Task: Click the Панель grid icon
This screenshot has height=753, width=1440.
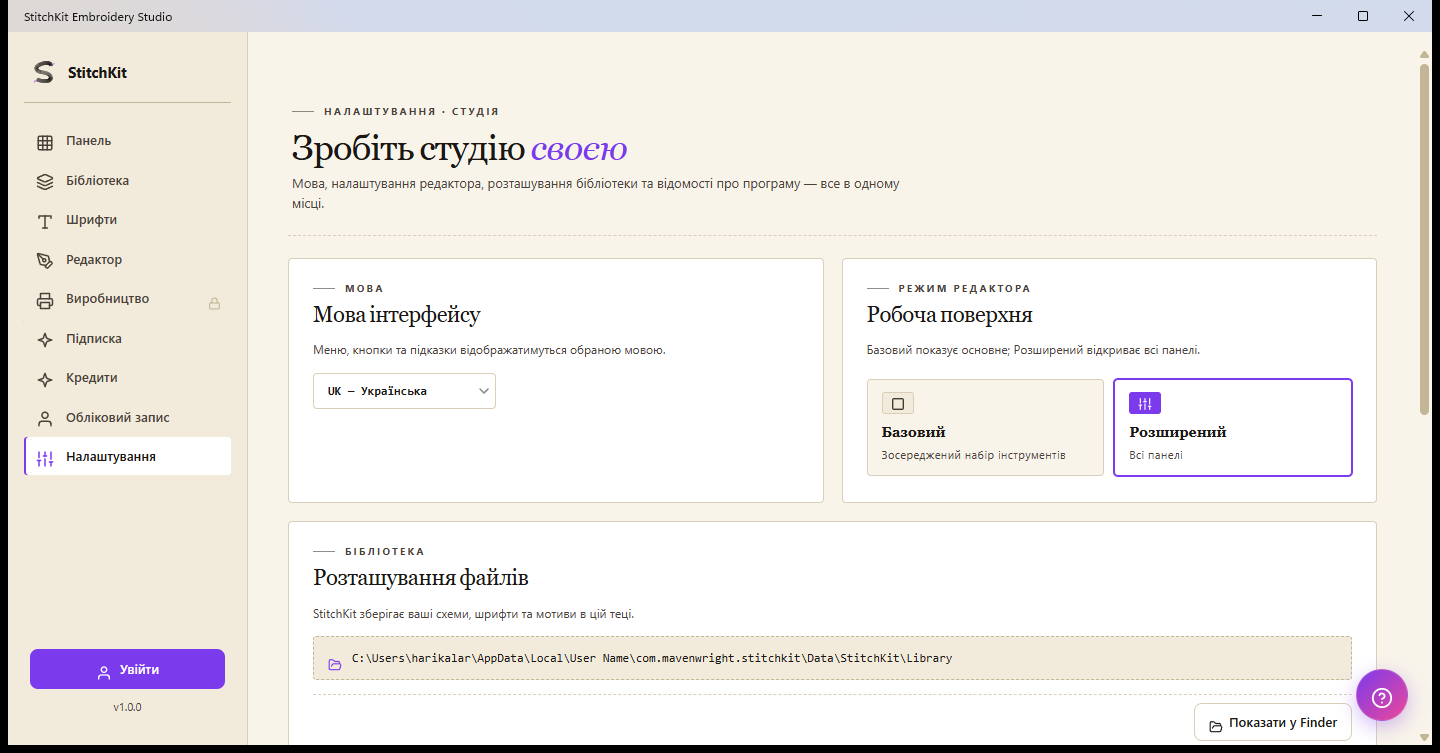Action: 45,142
